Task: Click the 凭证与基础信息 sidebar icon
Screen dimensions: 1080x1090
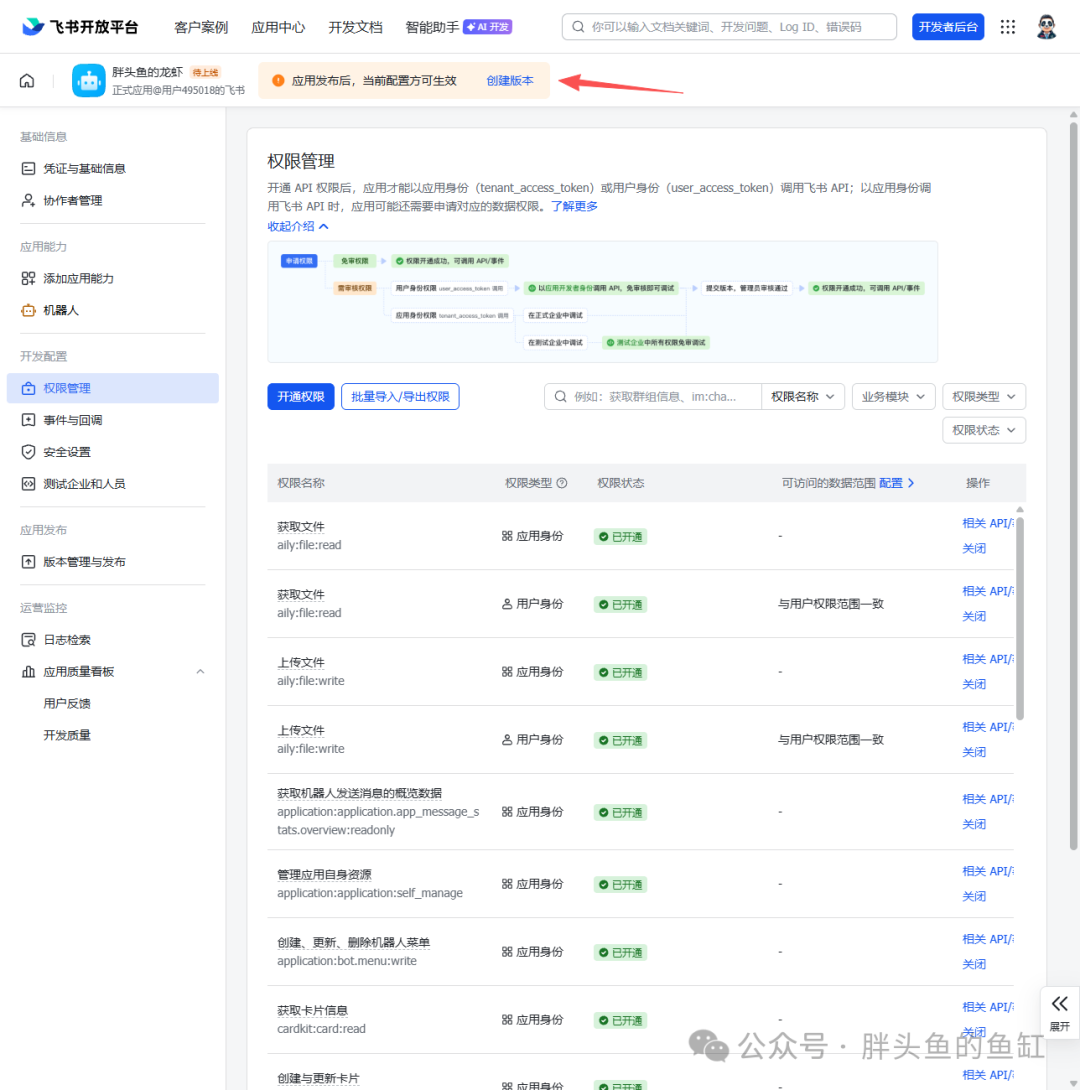Action: tap(28, 169)
